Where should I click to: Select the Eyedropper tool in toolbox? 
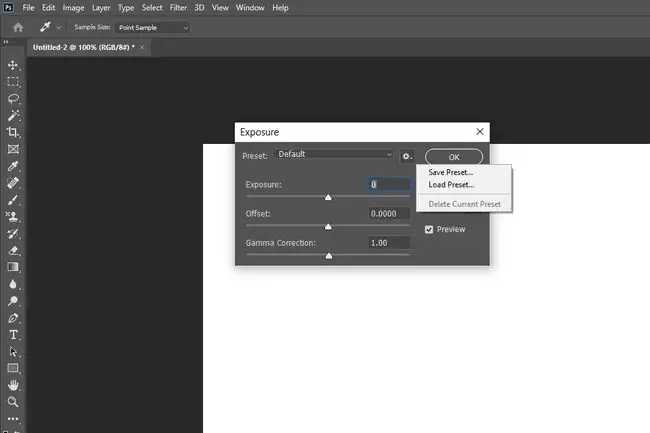[x=13, y=166]
